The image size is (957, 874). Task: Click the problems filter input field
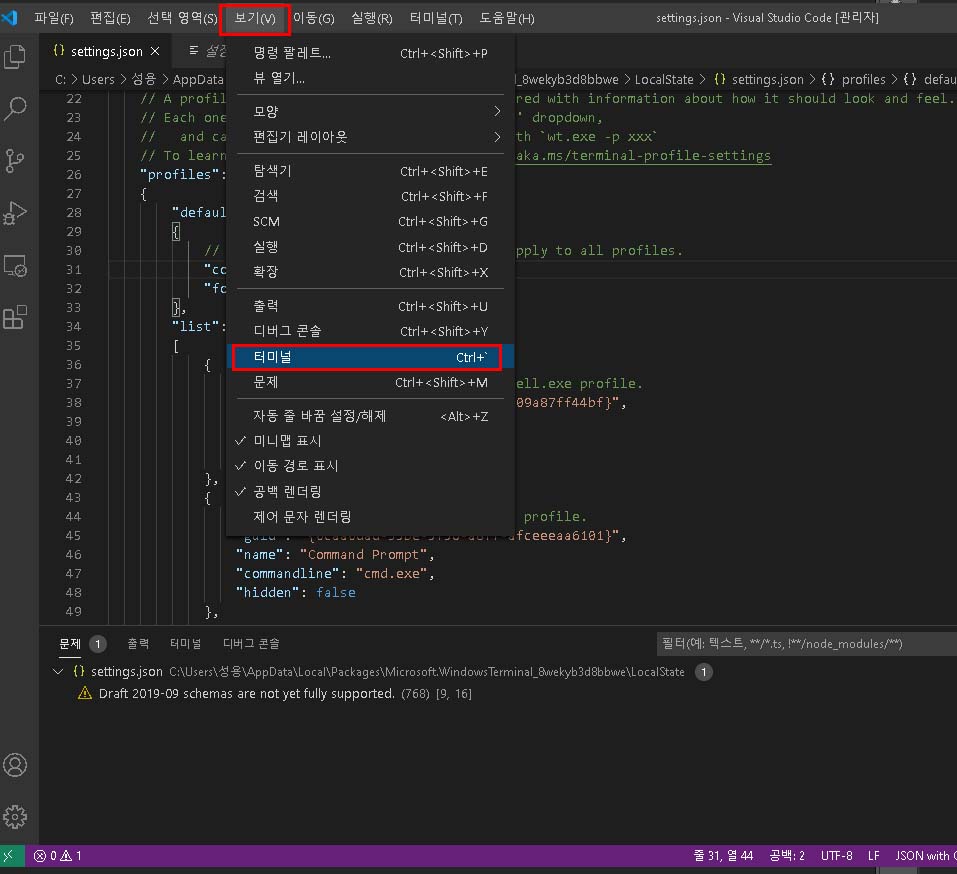pos(807,644)
